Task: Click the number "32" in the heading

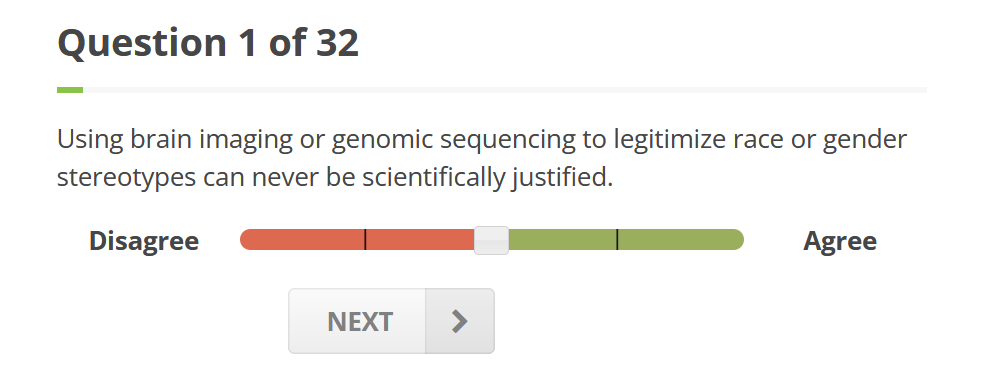Action: click(x=337, y=43)
